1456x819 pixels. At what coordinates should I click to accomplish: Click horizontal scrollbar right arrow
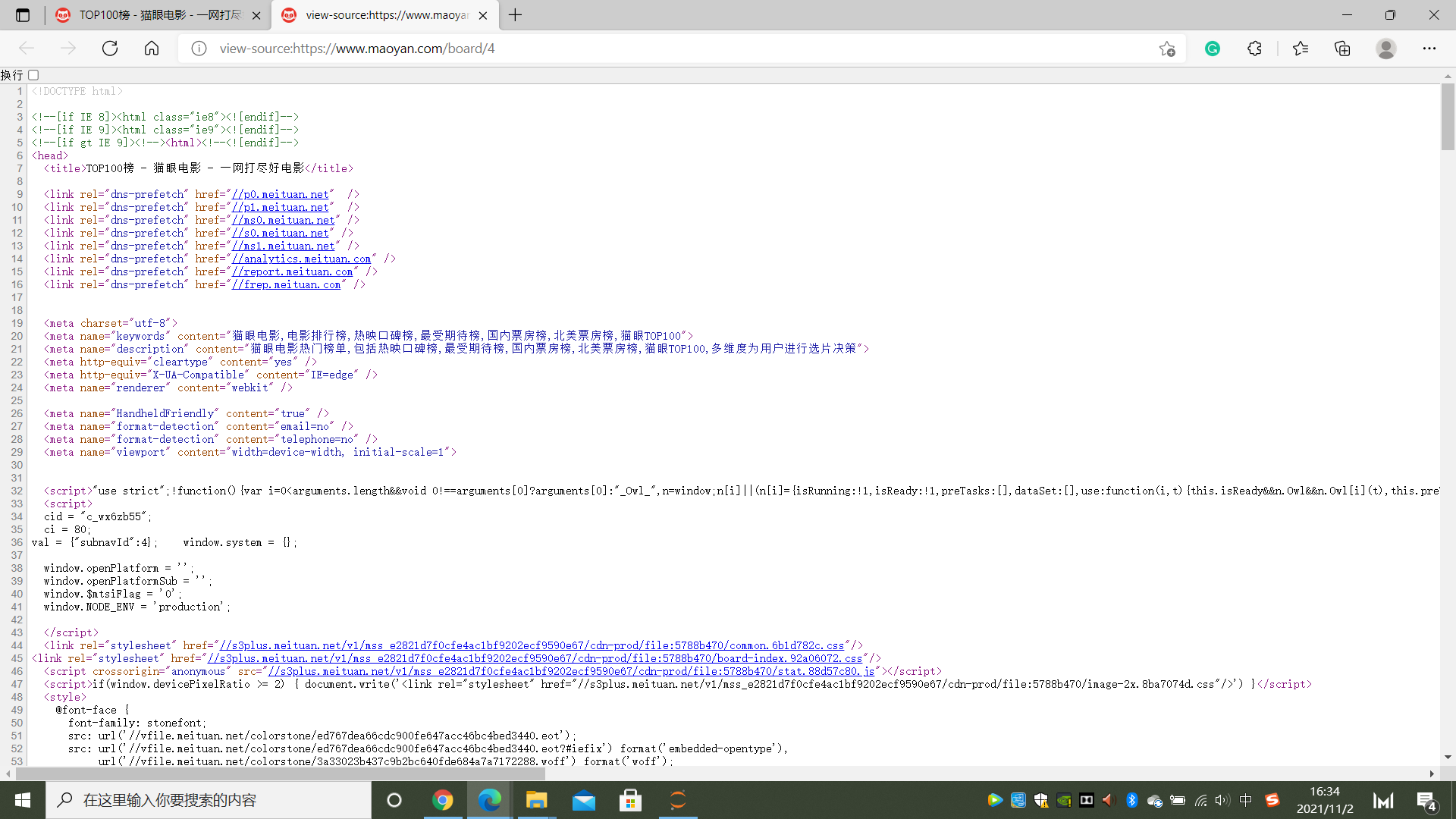point(1432,773)
